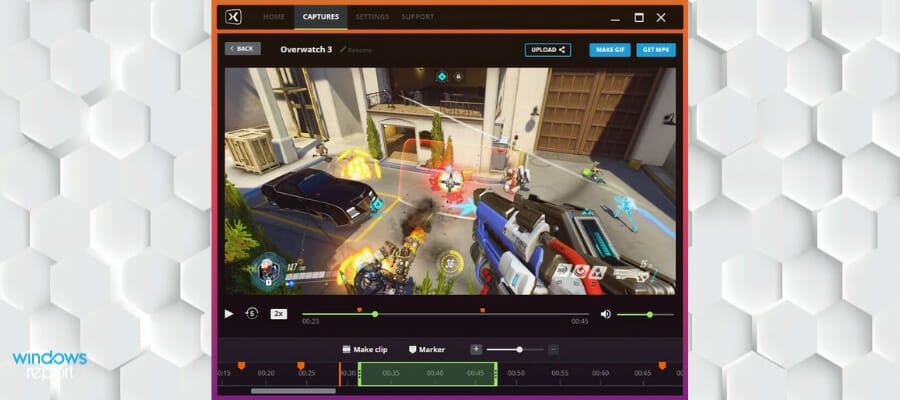900x400 pixels.
Task: Maximize the application window
Action: (x=639, y=17)
